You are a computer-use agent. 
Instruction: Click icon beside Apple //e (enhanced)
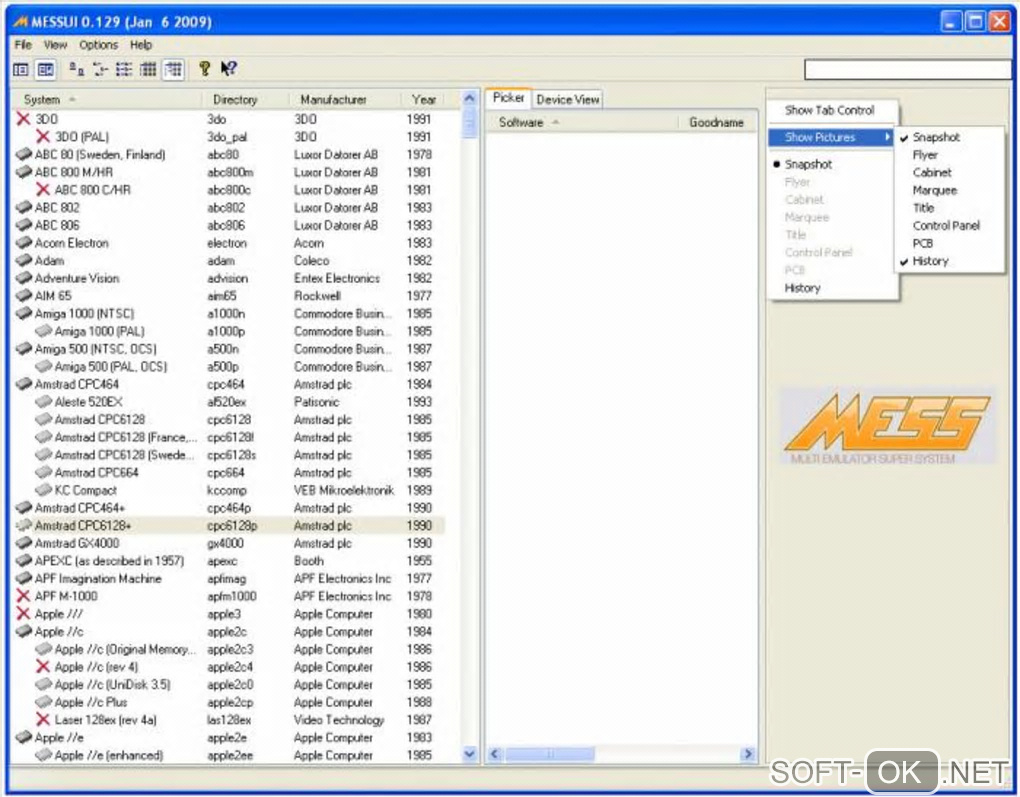coord(43,755)
